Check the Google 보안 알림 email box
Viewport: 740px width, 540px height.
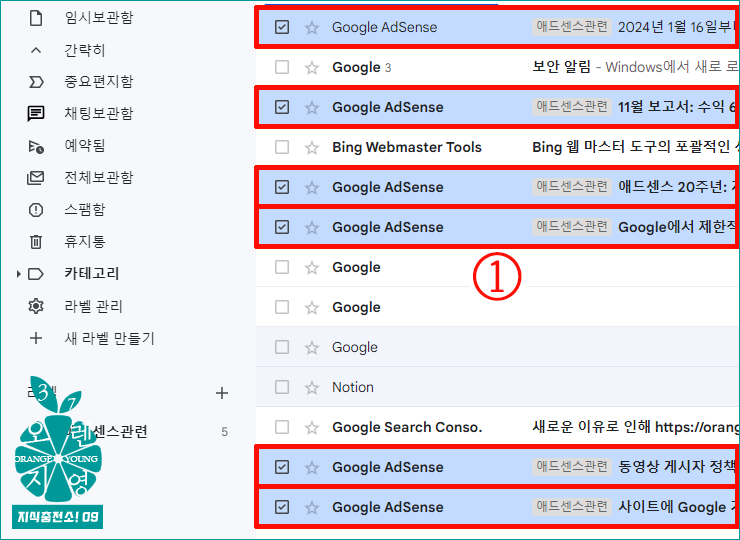(282, 67)
